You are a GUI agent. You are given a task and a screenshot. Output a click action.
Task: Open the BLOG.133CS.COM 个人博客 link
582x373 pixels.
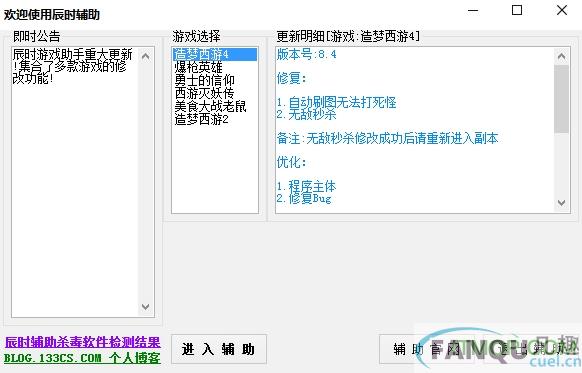tap(82, 358)
